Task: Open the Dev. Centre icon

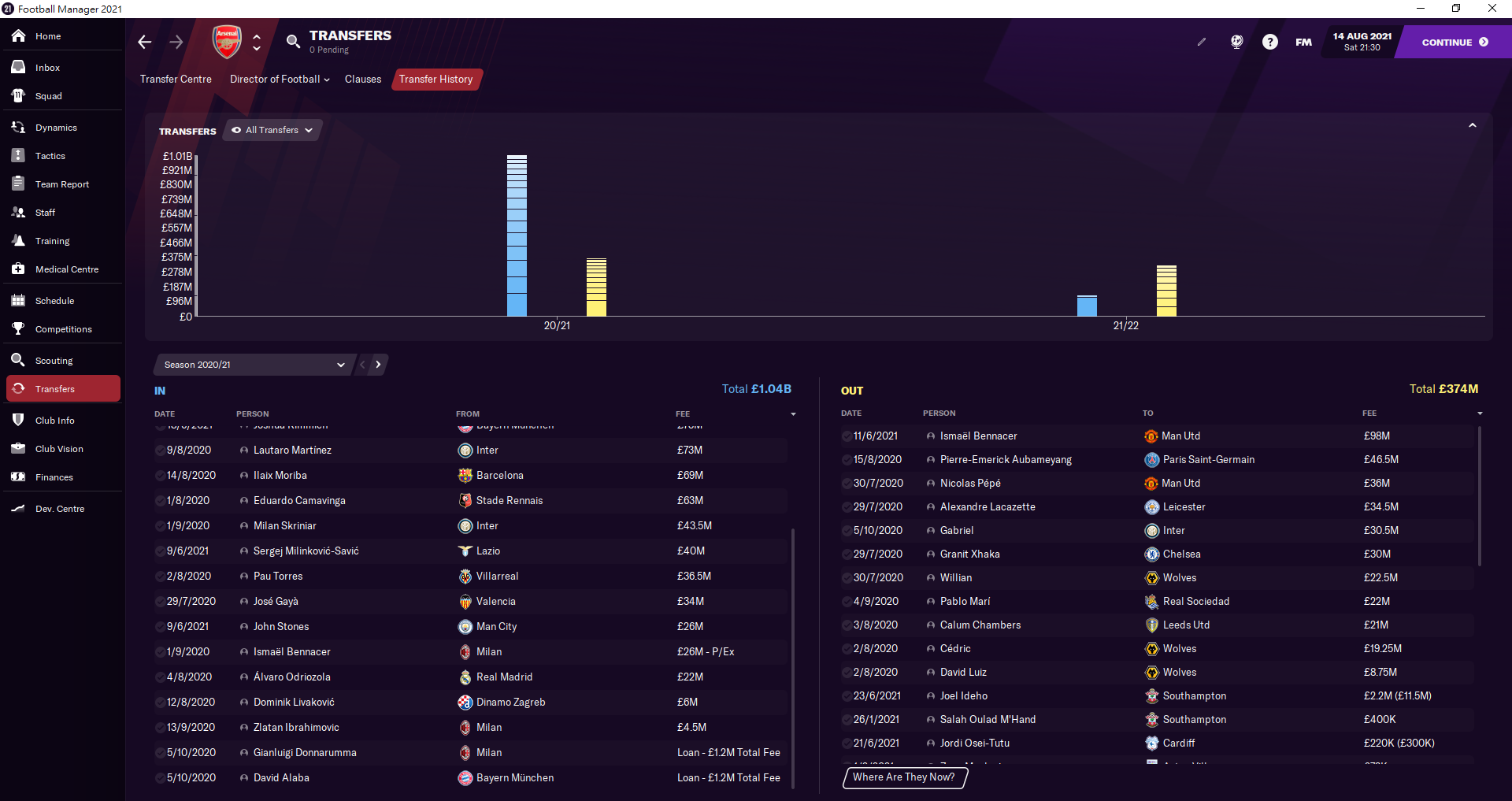Action: tap(19, 509)
